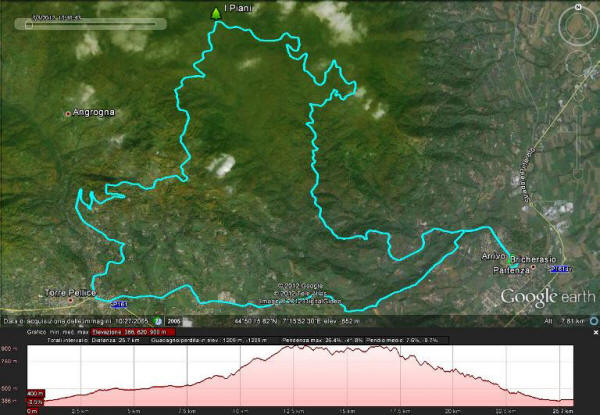
Task: Click the eye altitude readout at bottom right
Action: pos(567,321)
